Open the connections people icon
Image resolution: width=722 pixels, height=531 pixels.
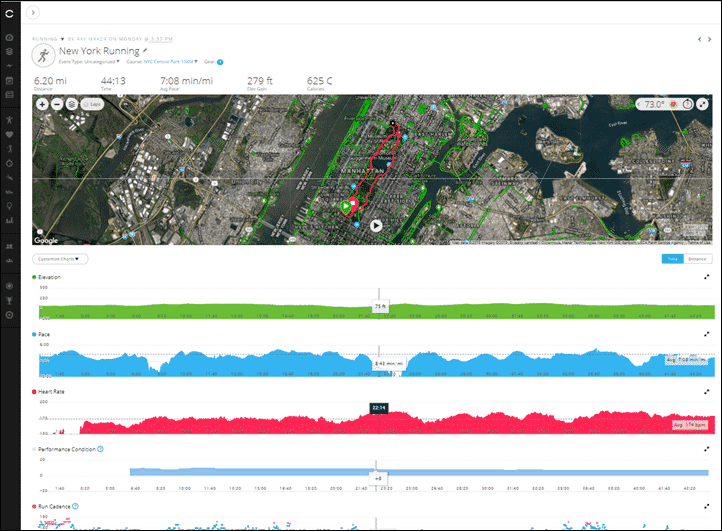pos(10,246)
